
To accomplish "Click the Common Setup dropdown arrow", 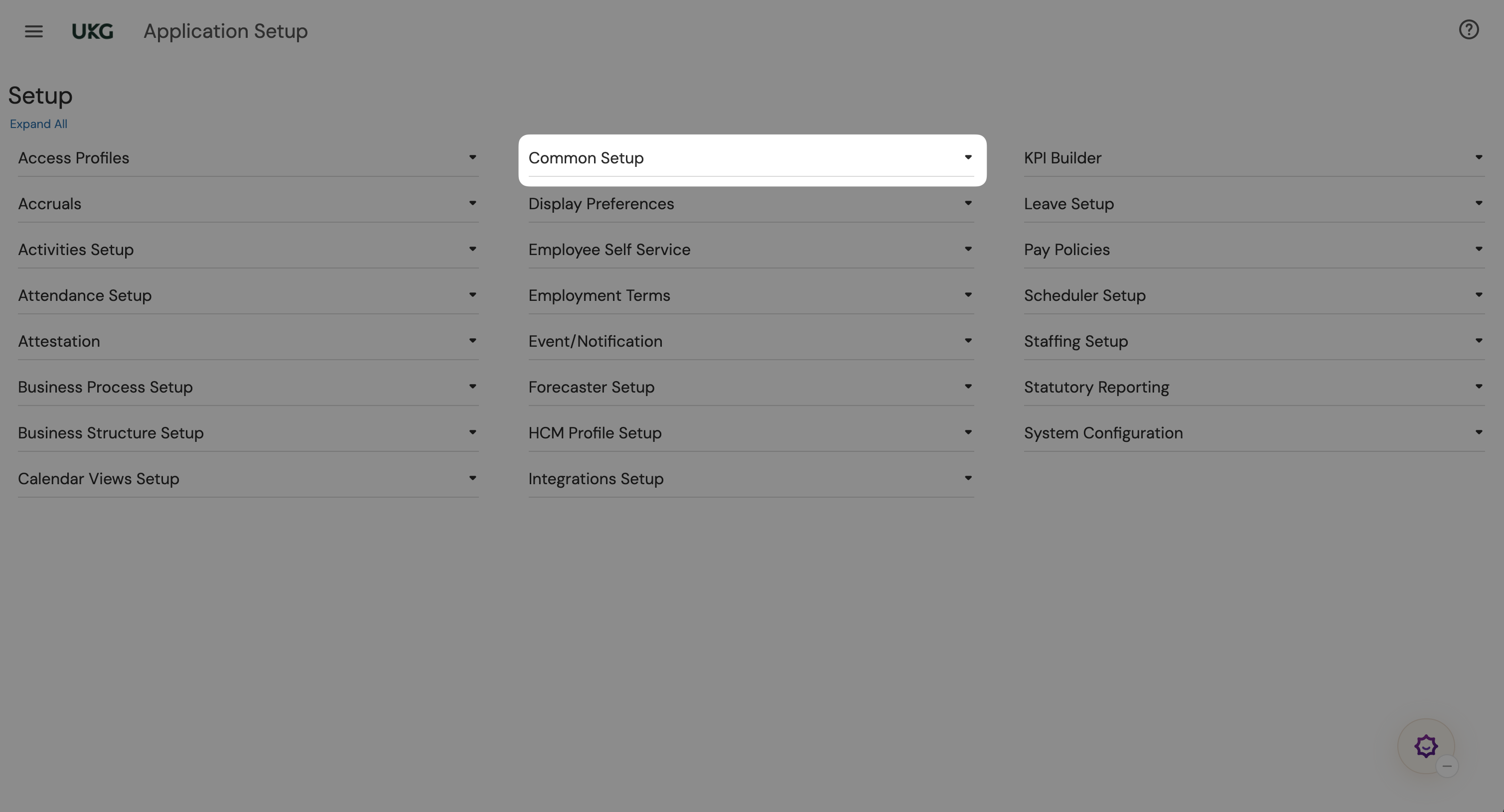I will pos(967,157).
